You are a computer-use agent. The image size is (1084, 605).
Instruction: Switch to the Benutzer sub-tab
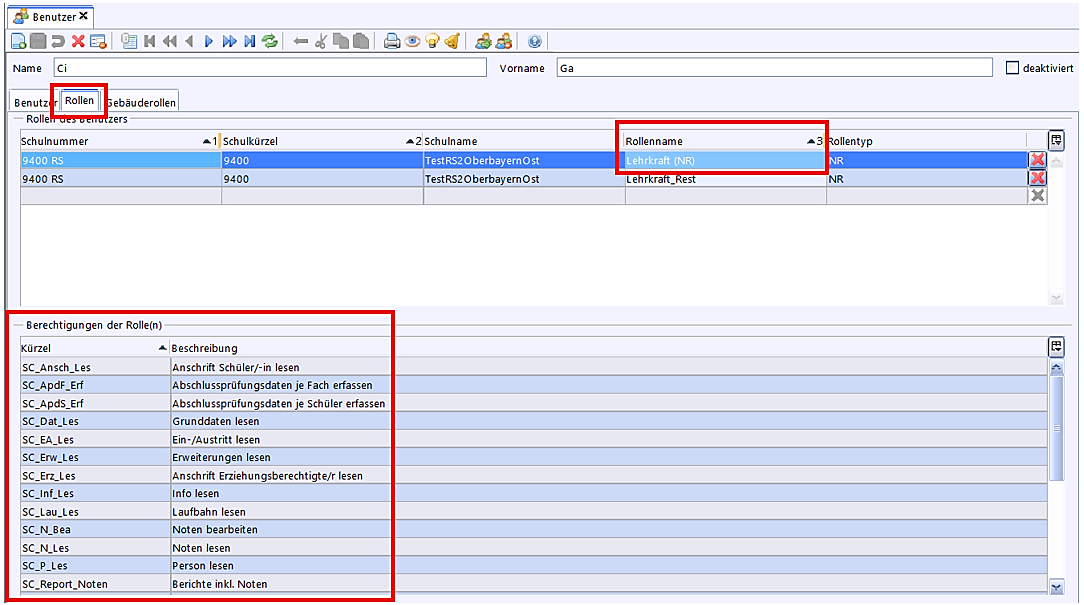(35, 102)
